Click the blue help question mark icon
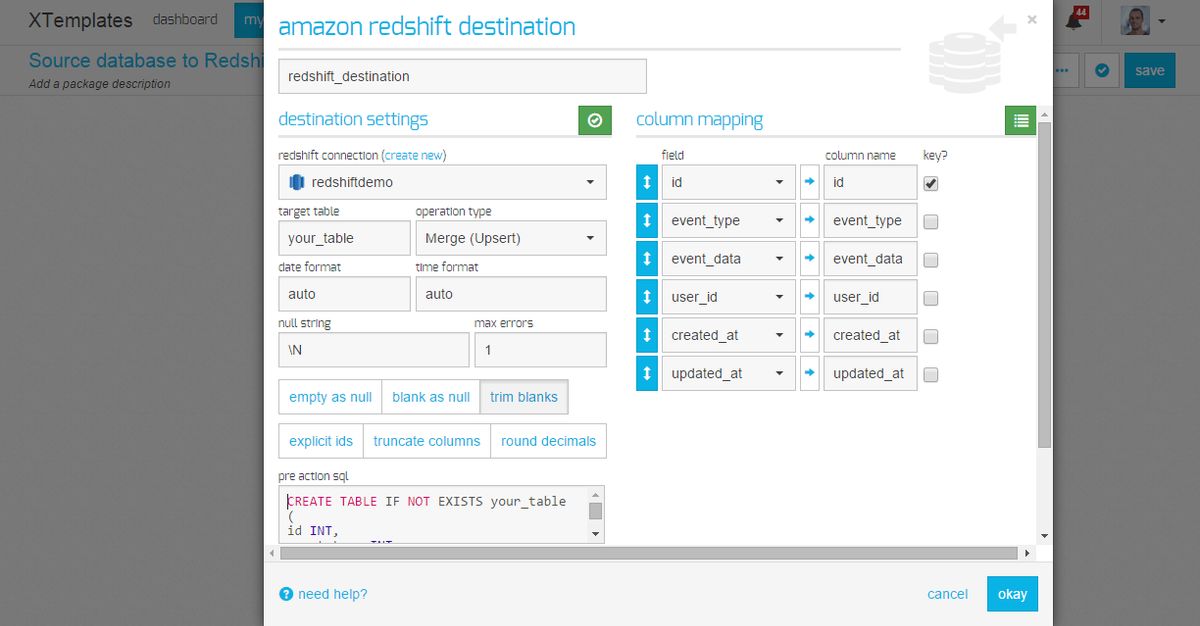1200x626 pixels. tap(286, 594)
